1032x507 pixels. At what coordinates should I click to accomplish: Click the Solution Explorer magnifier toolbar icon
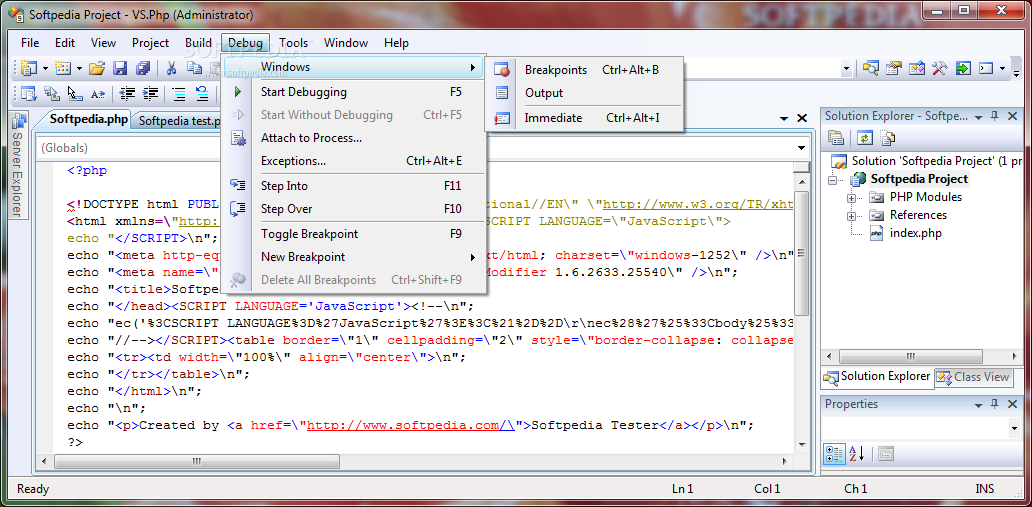pyautogui.click(x=871, y=68)
